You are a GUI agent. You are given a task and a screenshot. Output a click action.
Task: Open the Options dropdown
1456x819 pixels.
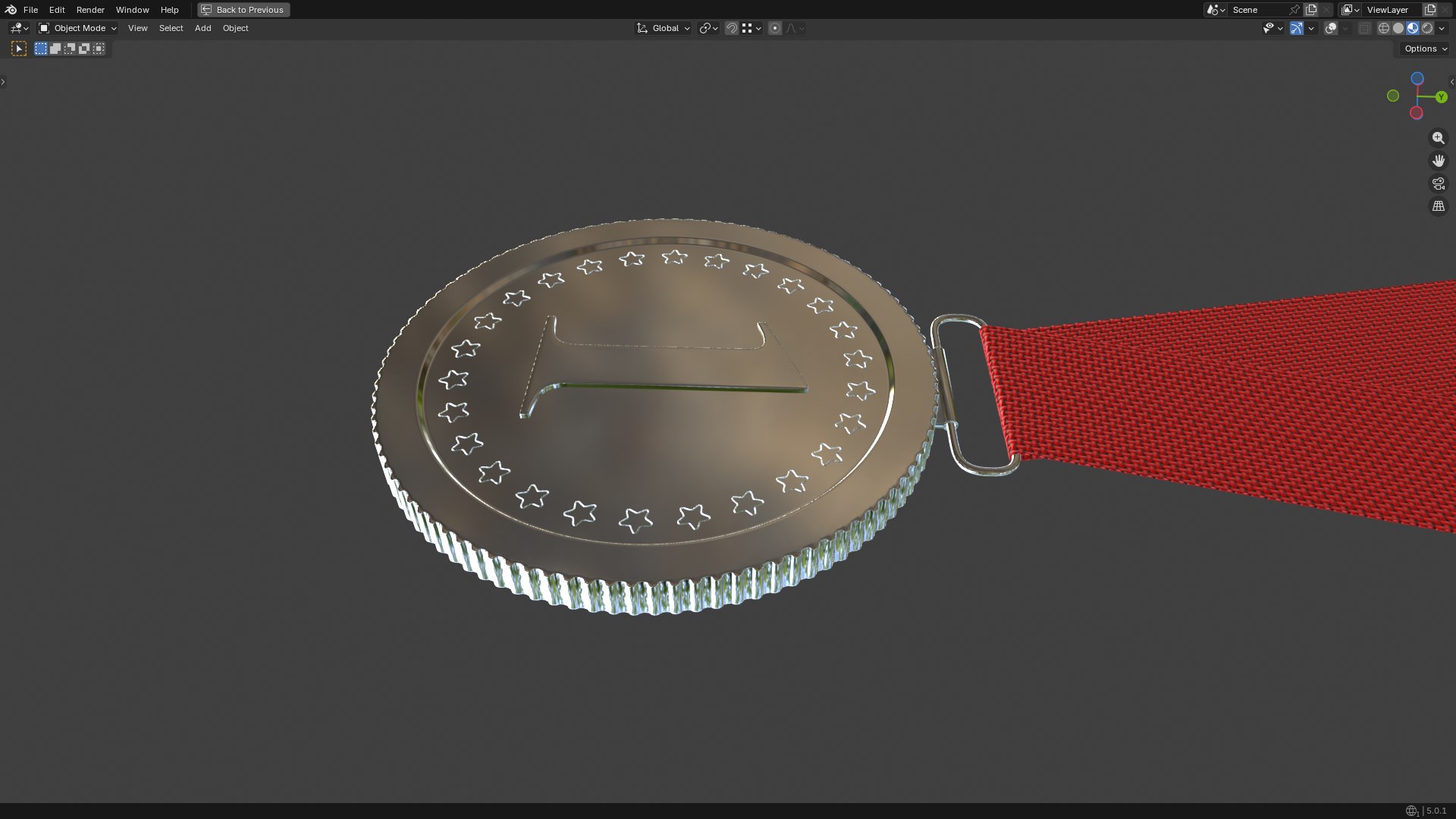tap(1426, 49)
